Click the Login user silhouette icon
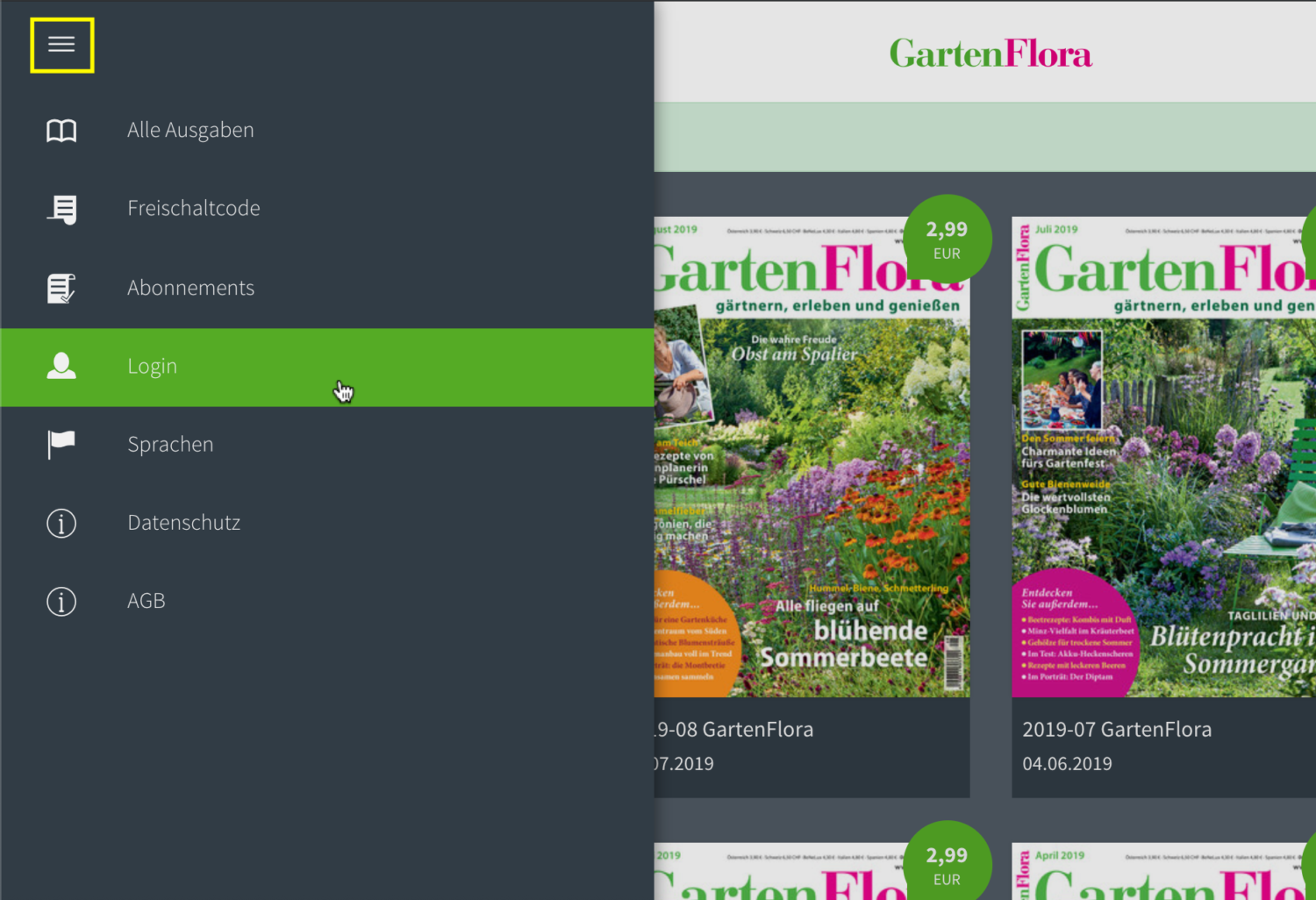 click(x=61, y=366)
